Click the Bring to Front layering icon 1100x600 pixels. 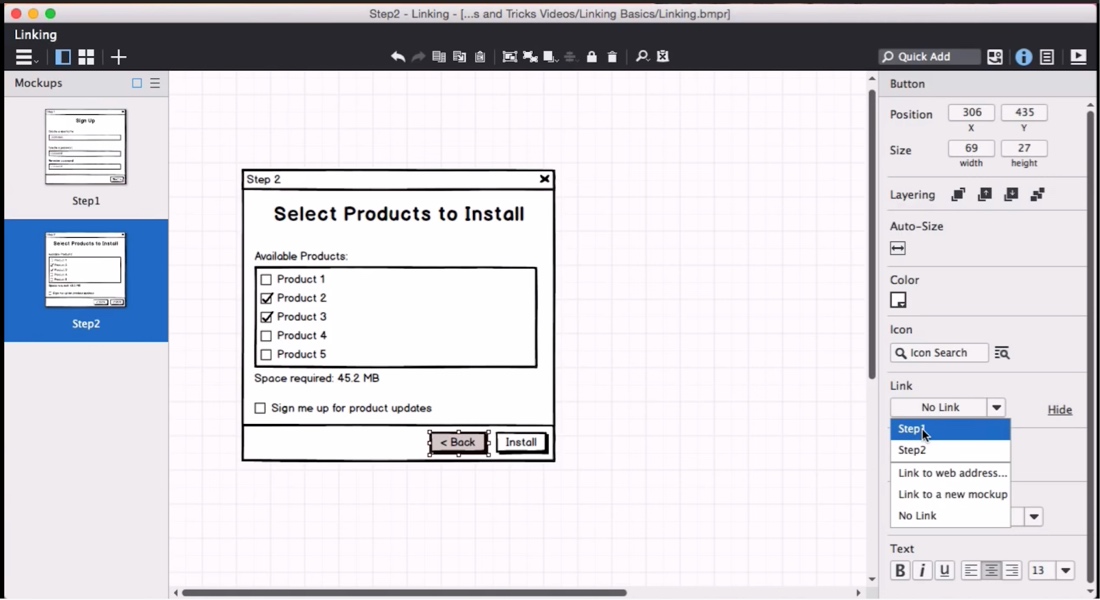coord(957,194)
